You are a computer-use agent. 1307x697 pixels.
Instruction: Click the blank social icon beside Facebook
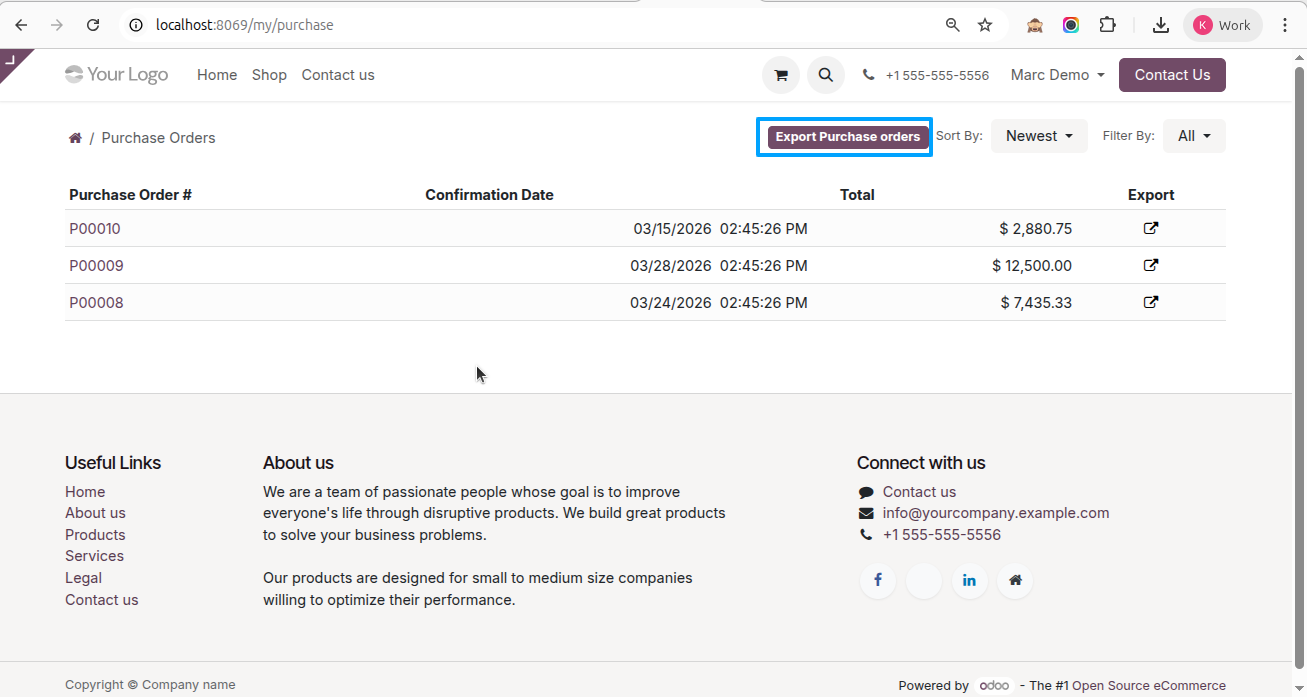tap(924, 580)
